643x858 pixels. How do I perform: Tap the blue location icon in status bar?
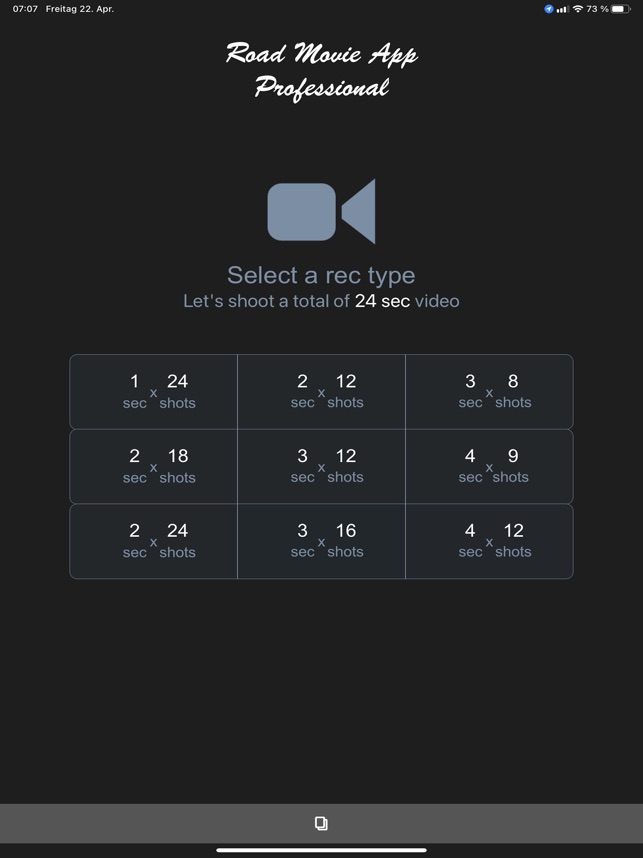tap(548, 9)
